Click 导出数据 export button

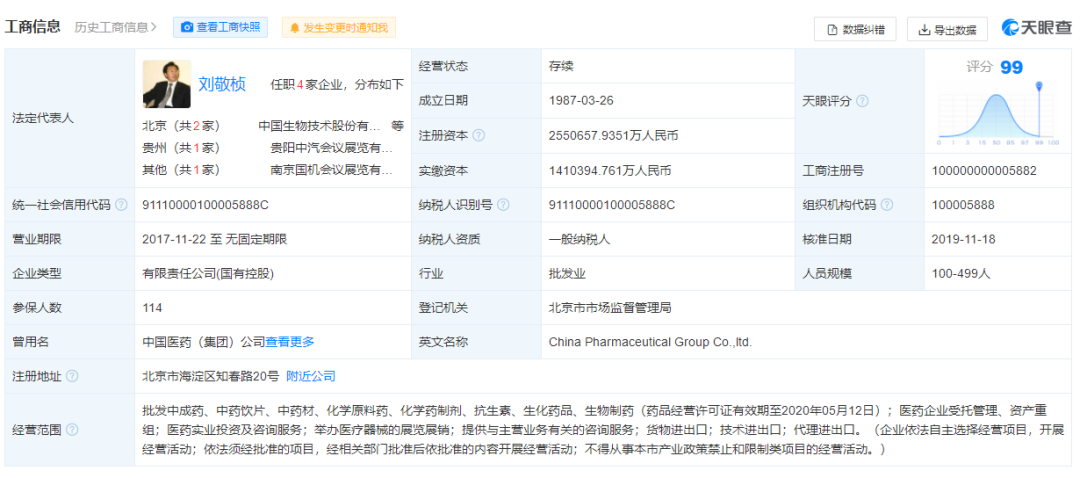(x=947, y=29)
